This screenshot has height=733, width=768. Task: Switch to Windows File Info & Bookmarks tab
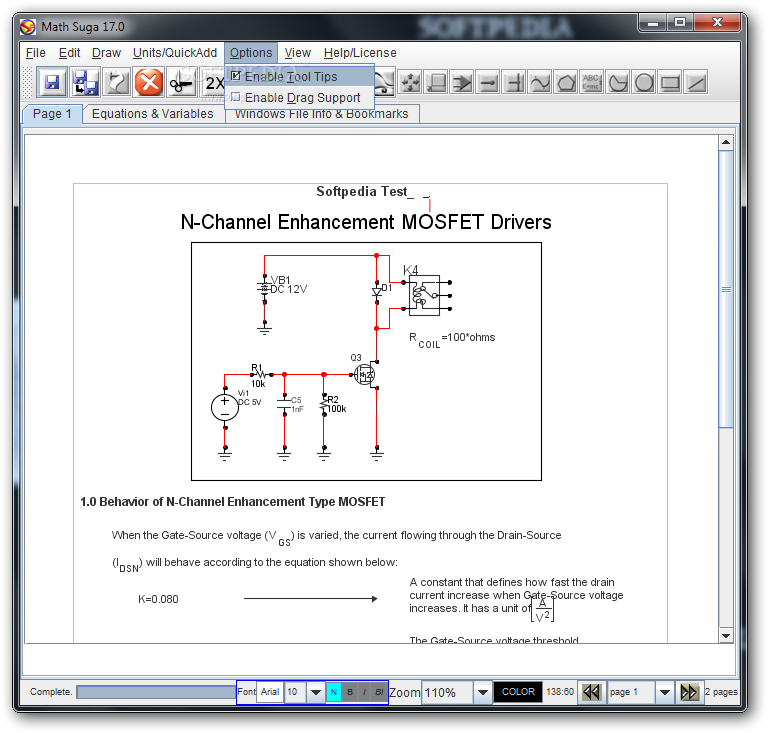pyautogui.click(x=321, y=114)
